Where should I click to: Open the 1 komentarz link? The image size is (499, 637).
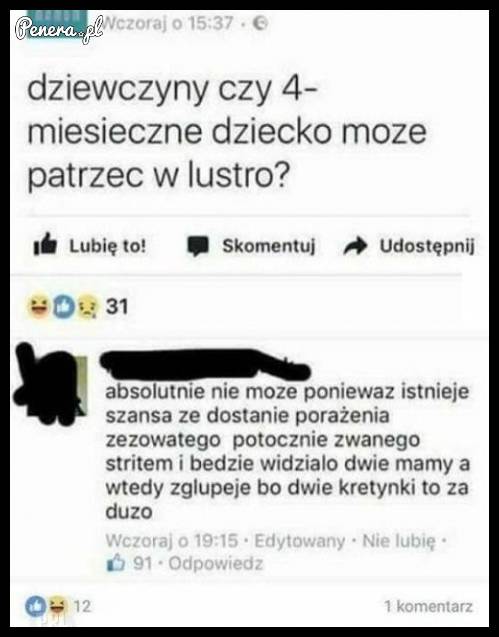429,606
